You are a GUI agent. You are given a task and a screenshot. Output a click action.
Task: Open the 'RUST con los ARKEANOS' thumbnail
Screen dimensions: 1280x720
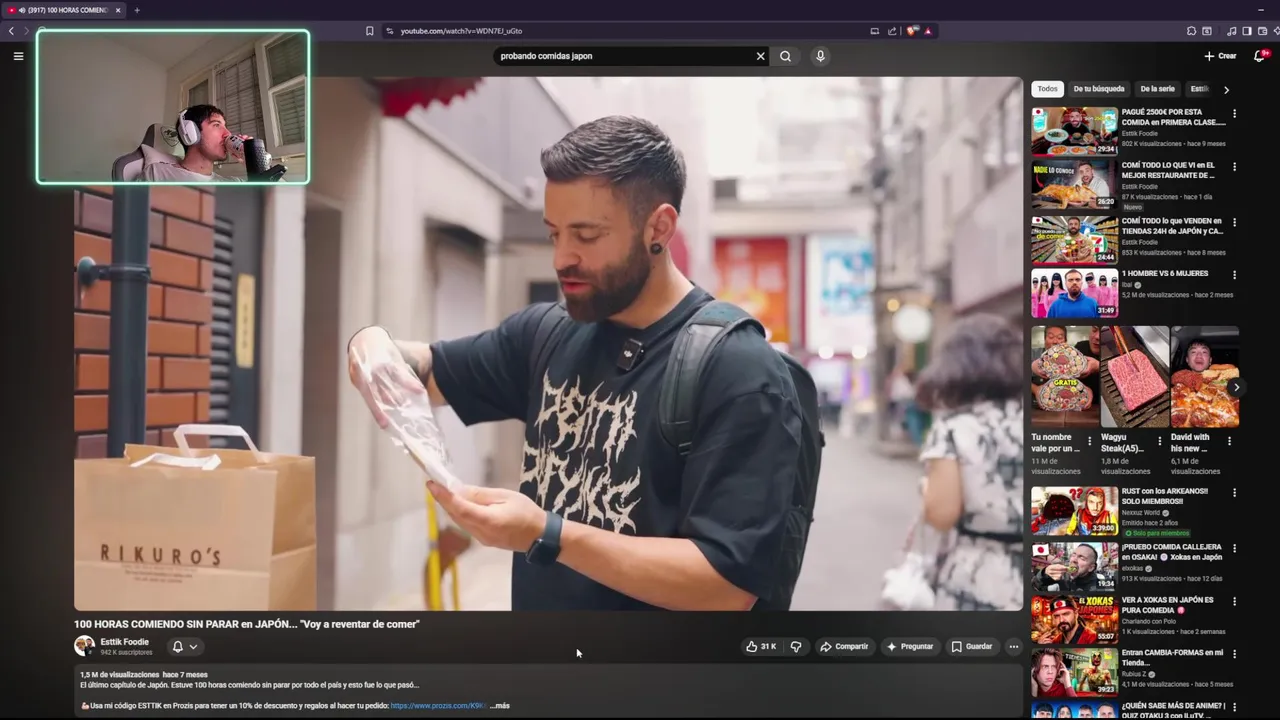pos(1074,511)
